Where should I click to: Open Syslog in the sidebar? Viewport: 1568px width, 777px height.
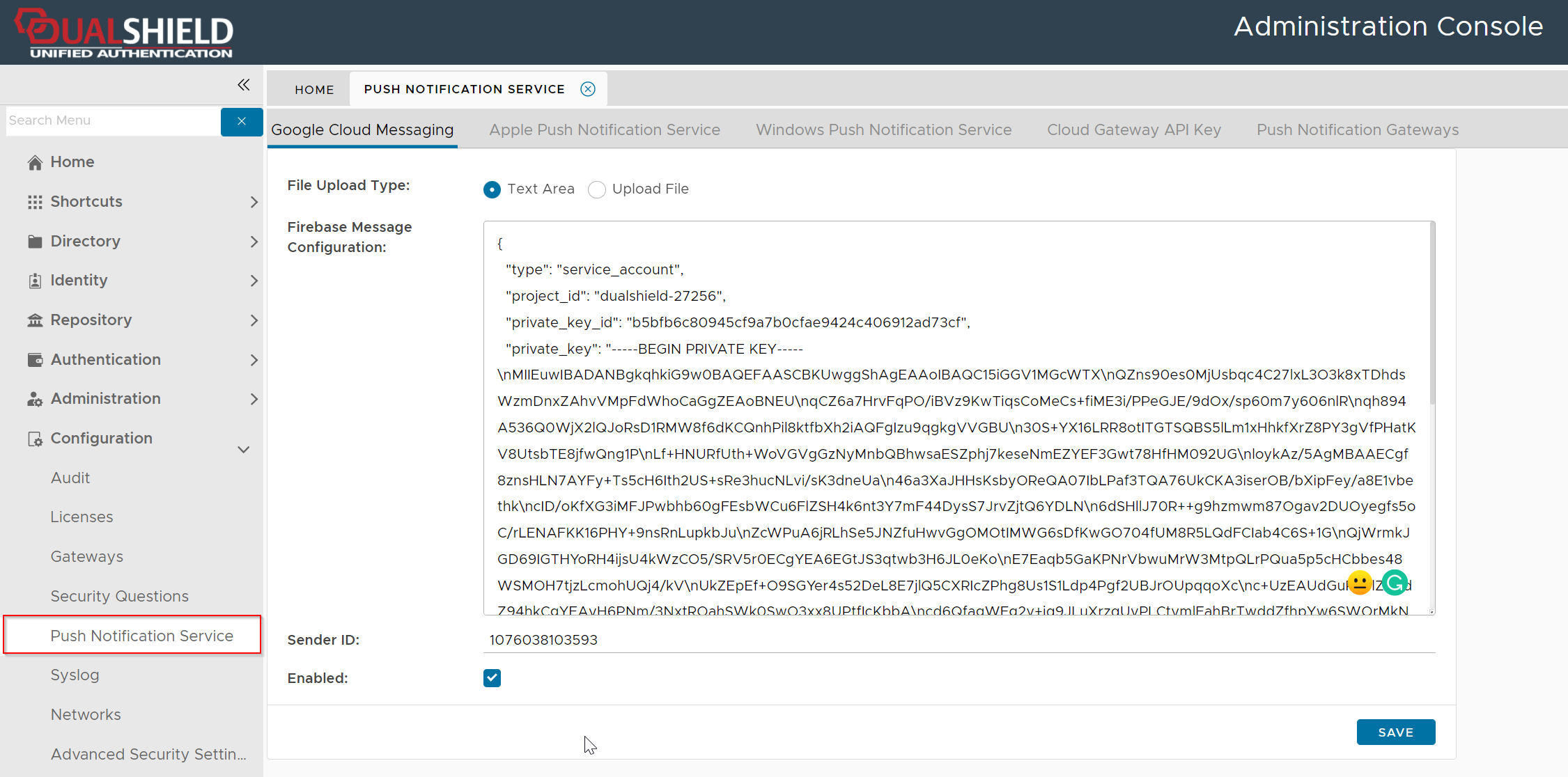75,675
